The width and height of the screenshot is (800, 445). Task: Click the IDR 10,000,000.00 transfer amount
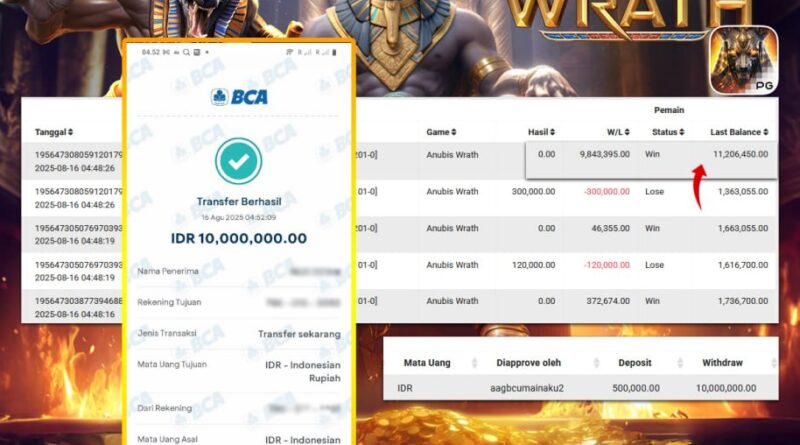click(x=239, y=238)
